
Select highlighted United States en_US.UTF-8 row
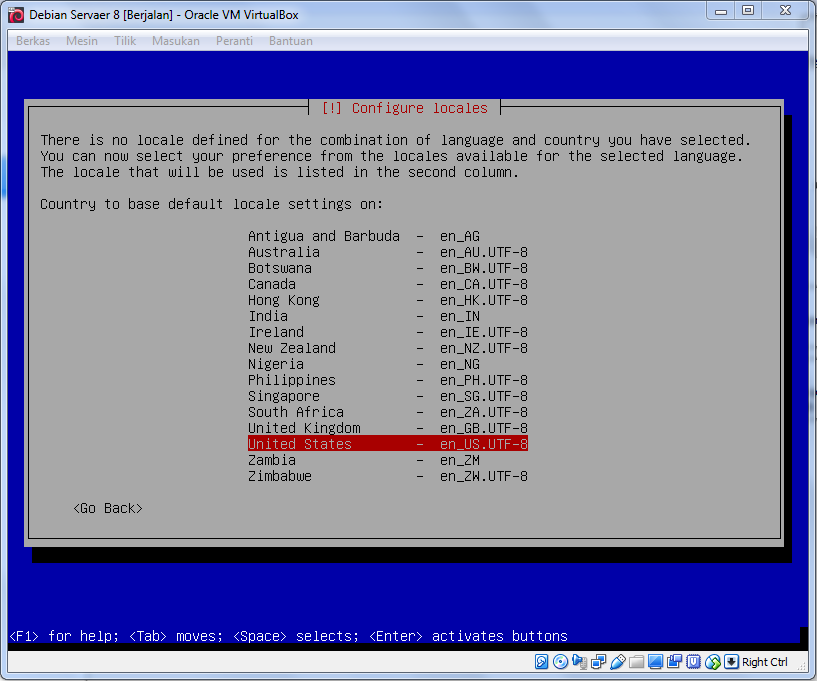[388, 444]
